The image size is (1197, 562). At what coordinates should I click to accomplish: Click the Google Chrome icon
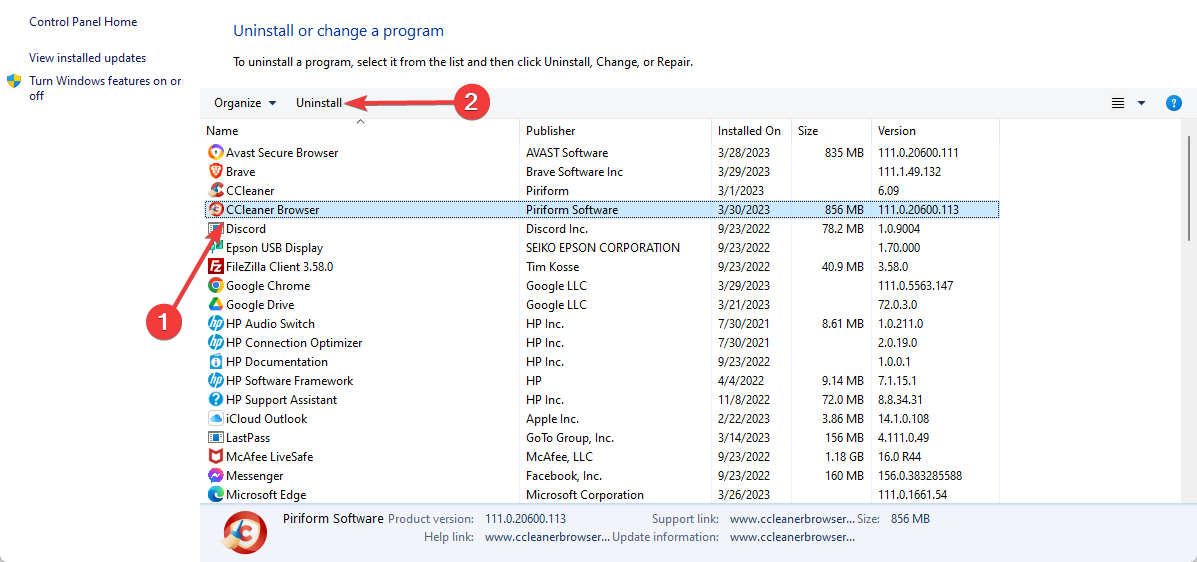click(x=215, y=286)
